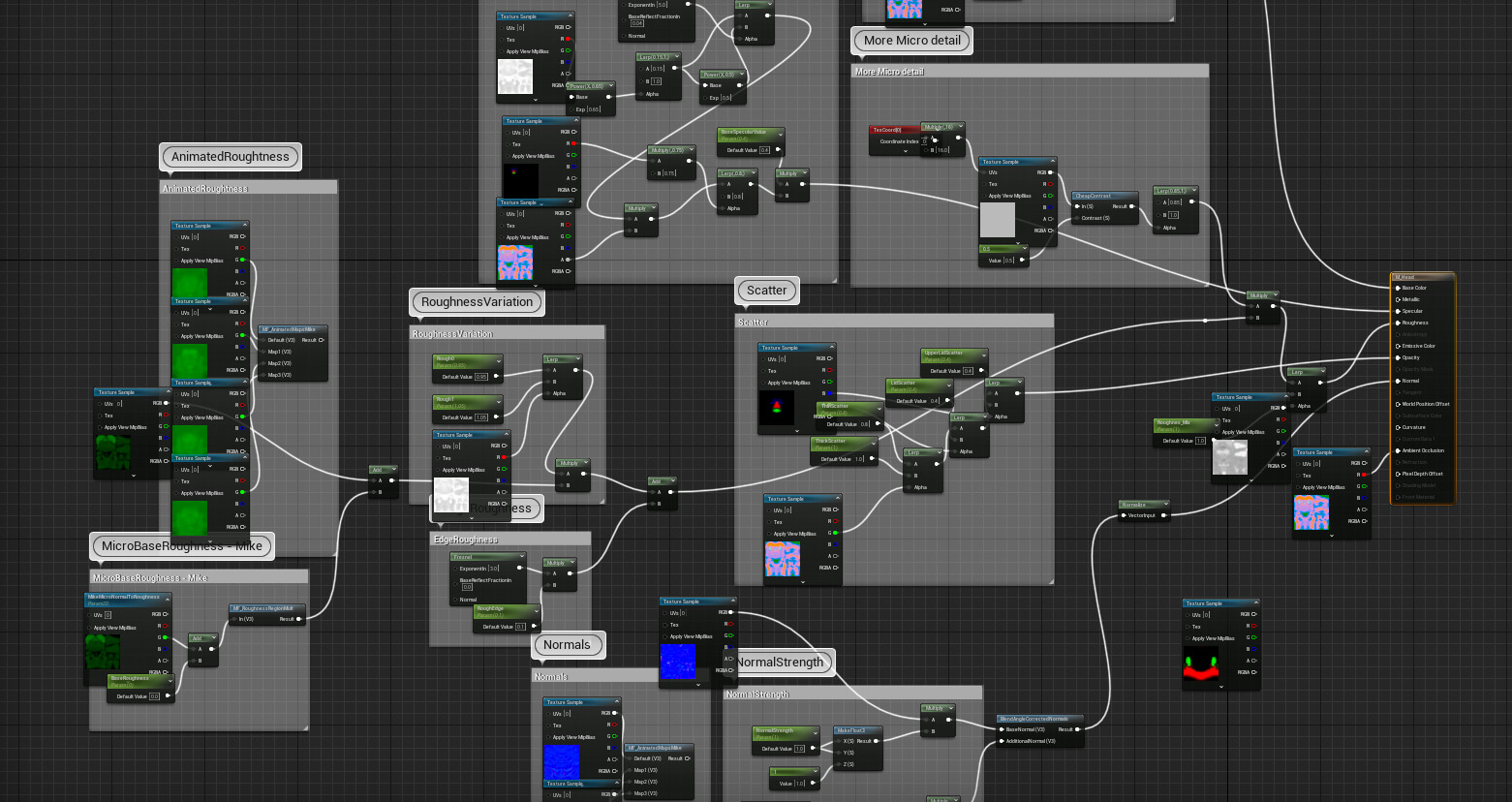The width and height of the screenshot is (1512, 802).
Task: Click BlendAngleCorrectedNormals Result output pin
Action: click(1077, 729)
